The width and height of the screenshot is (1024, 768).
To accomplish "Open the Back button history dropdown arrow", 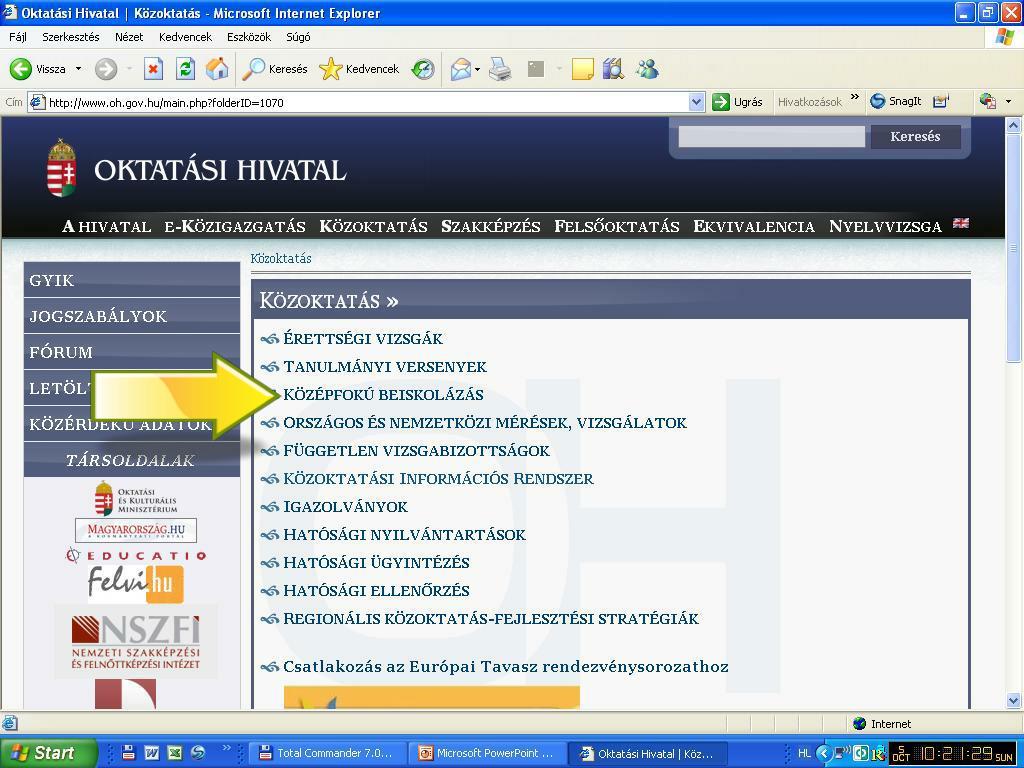I will (x=78, y=69).
